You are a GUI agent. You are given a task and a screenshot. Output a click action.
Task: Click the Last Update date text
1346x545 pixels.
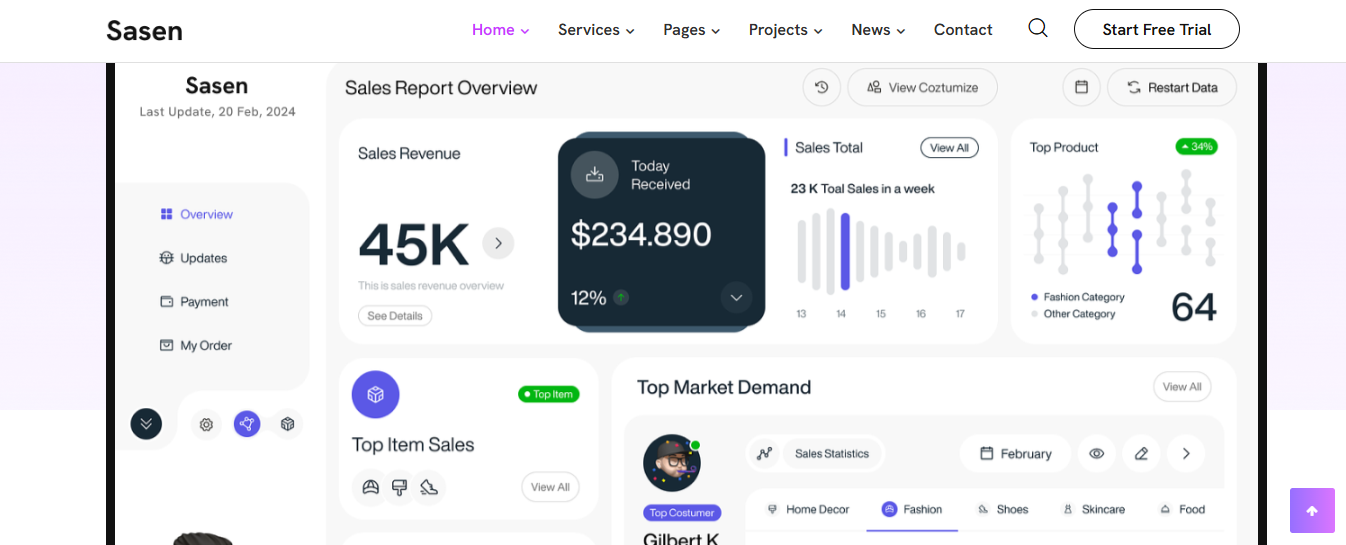click(x=217, y=112)
